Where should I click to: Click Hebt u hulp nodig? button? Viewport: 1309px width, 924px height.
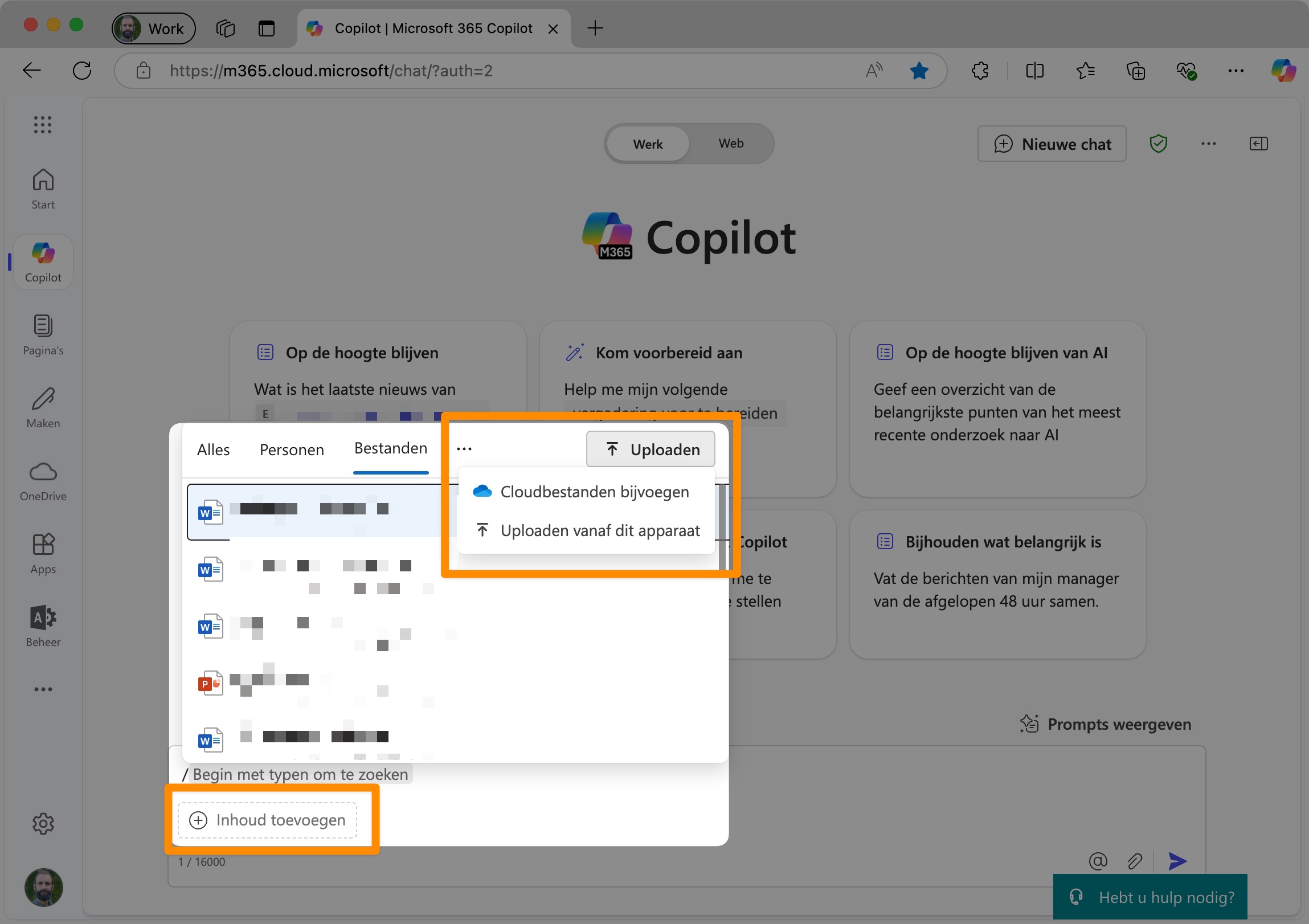tap(1150, 897)
